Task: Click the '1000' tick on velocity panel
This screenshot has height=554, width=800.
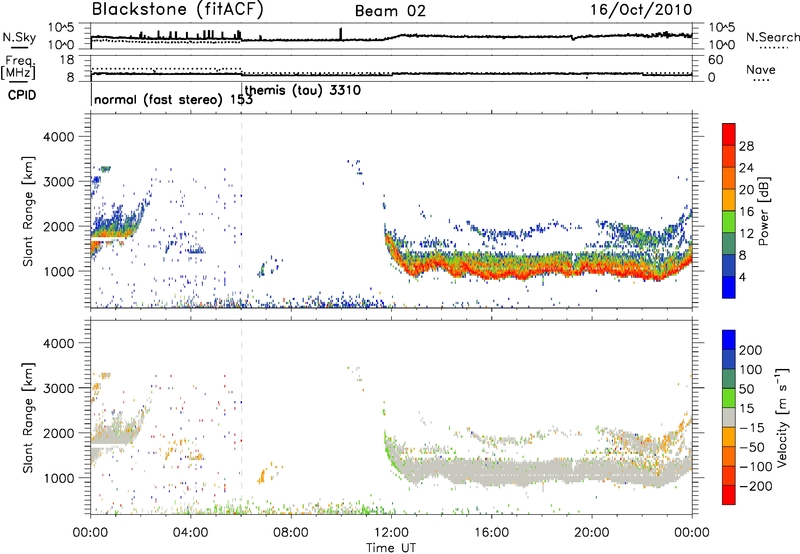Action: tap(59, 478)
